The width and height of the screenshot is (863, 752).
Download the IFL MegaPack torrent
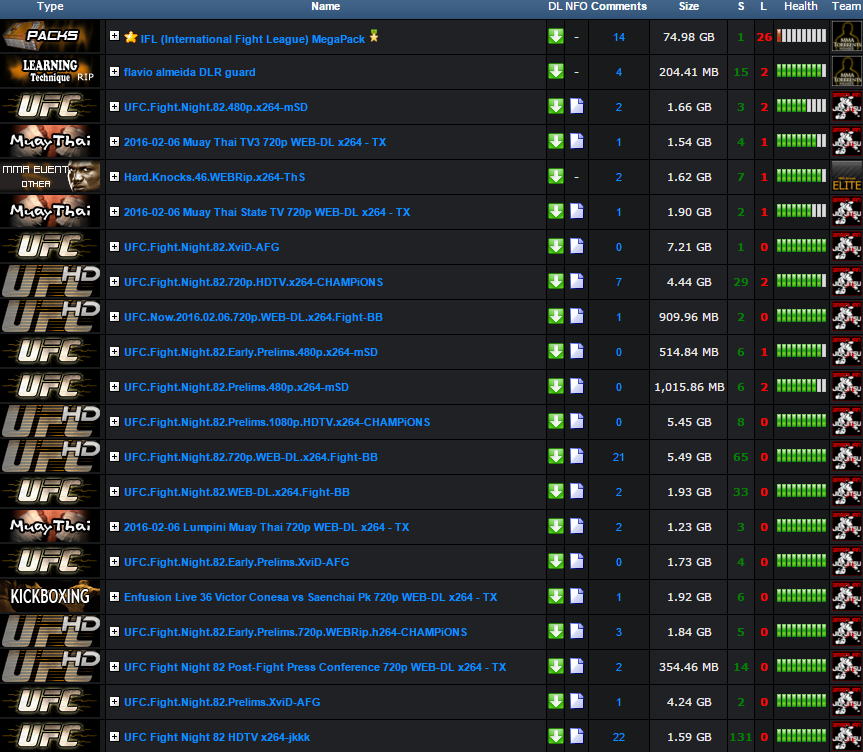[x=556, y=37]
